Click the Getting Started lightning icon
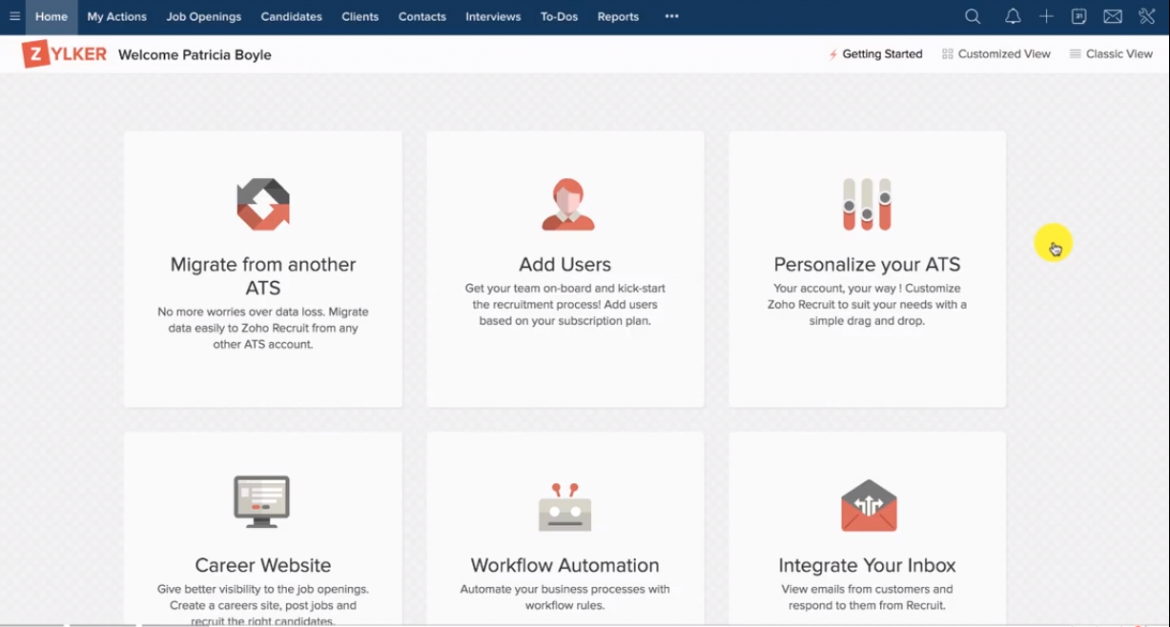The image size is (1170, 627). pyautogui.click(x=834, y=53)
